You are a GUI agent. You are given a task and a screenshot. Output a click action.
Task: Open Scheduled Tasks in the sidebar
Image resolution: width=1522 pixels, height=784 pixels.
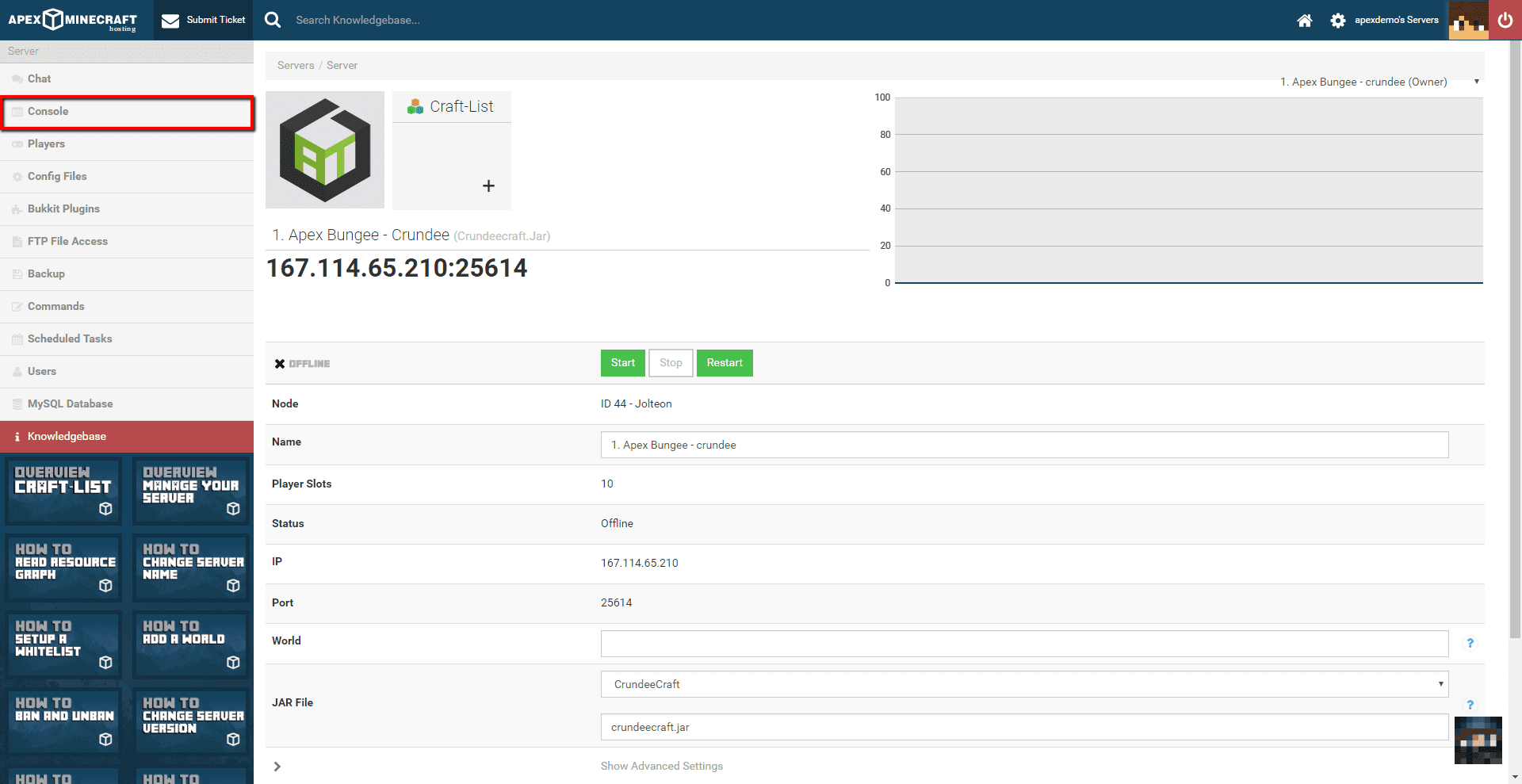[x=127, y=339]
